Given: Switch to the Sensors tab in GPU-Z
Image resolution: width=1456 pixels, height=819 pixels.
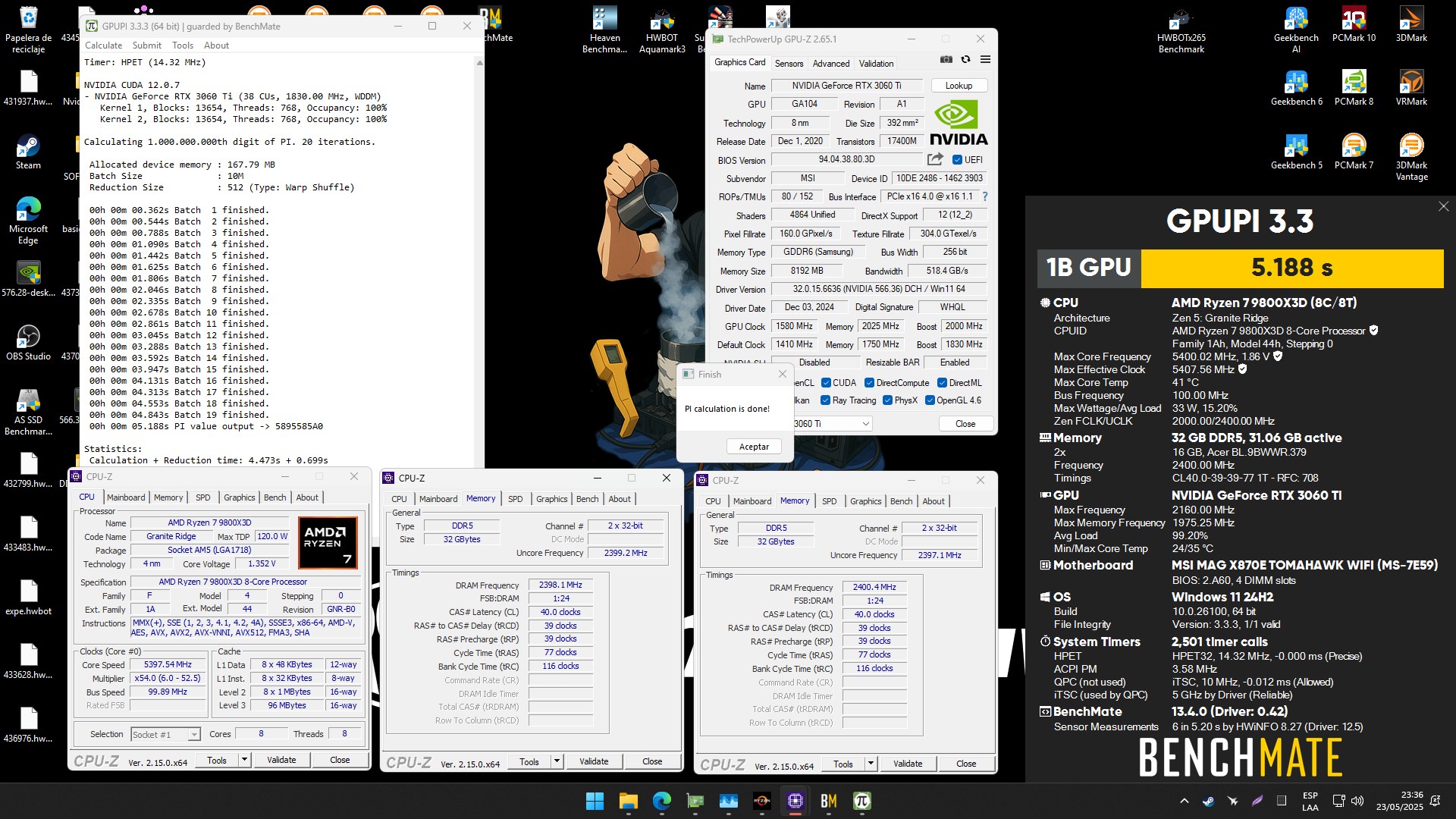Looking at the screenshot, I should tap(789, 64).
